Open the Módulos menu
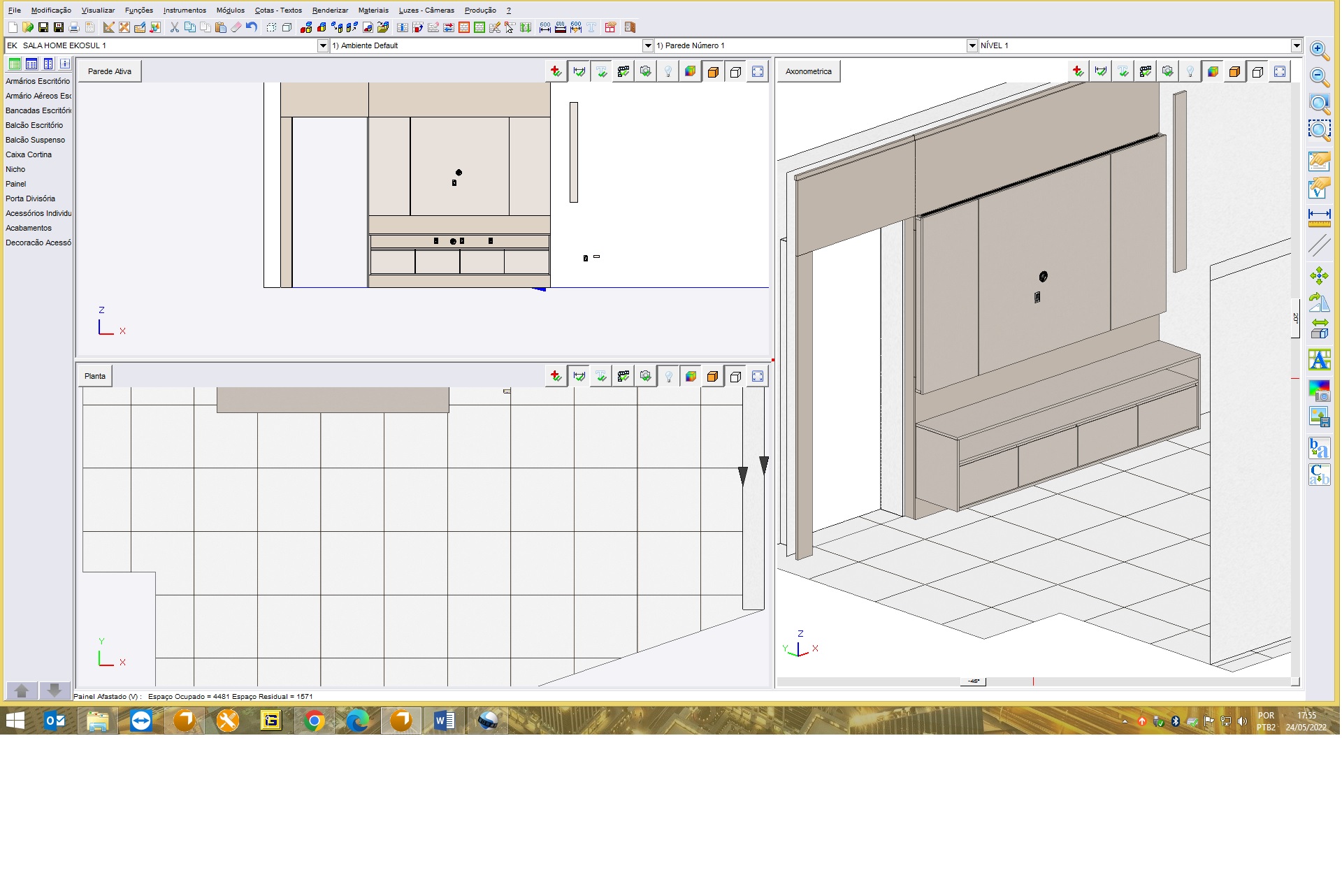Screen dimensions: 1342x896 tap(230, 10)
